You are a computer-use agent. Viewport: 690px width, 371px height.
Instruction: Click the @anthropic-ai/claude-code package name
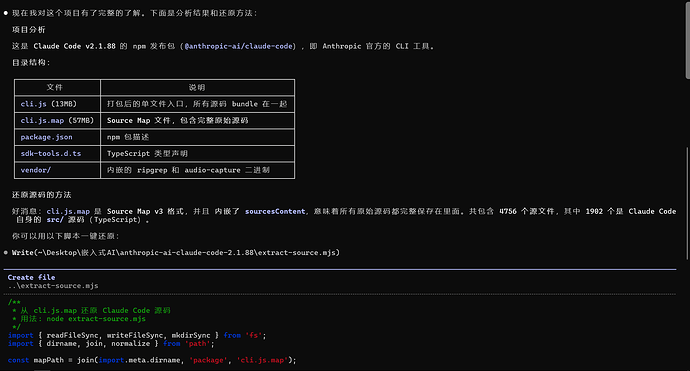(x=239, y=46)
